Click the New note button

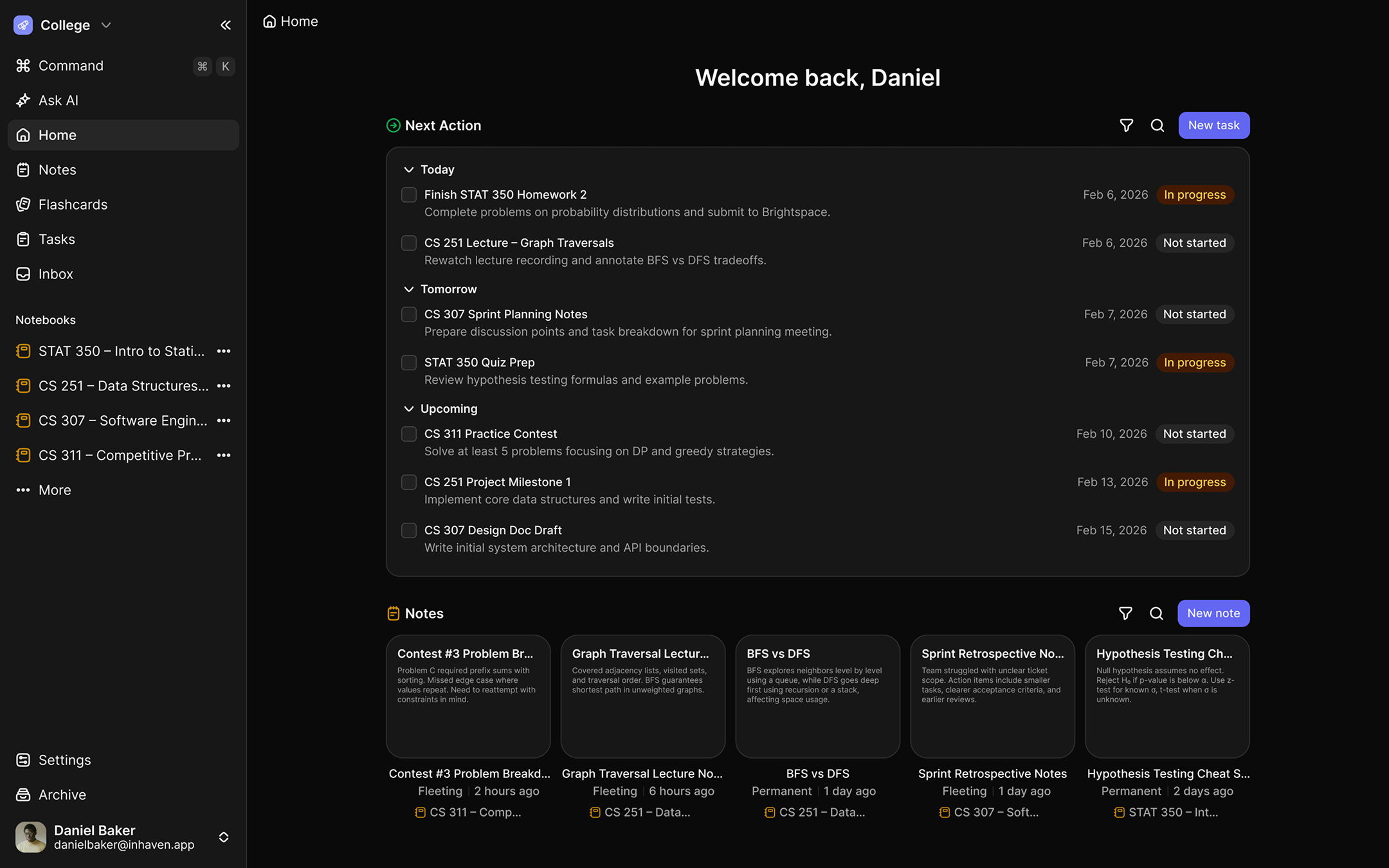(1213, 613)
